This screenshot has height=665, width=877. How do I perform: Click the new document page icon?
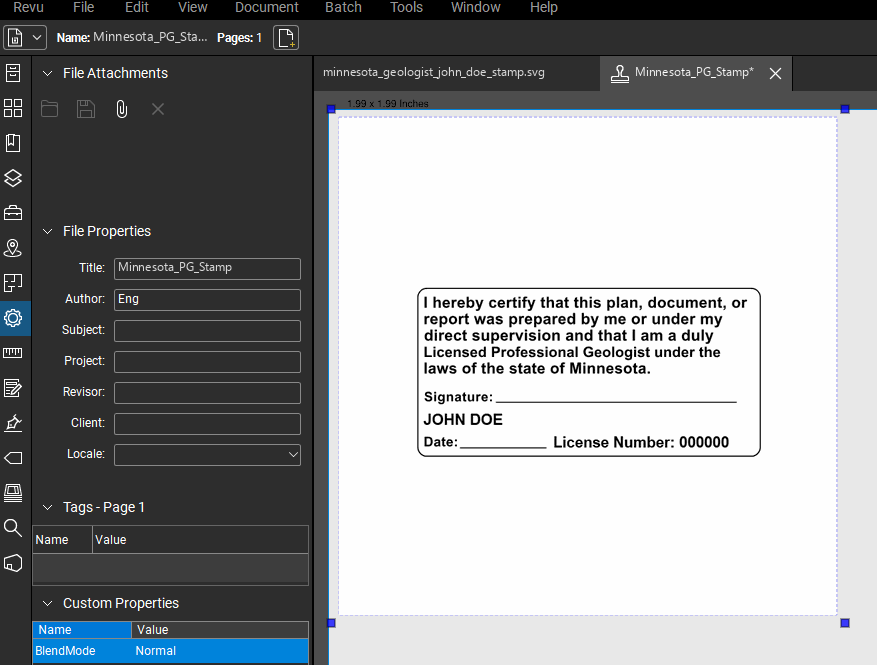coord(286,38)
